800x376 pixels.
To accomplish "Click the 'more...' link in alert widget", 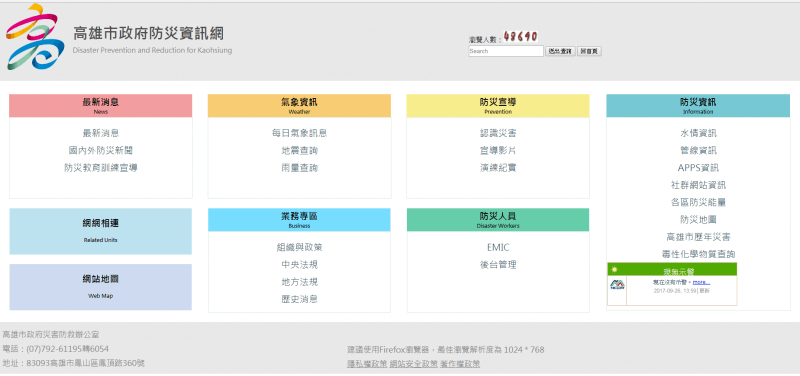I will 701,282.
